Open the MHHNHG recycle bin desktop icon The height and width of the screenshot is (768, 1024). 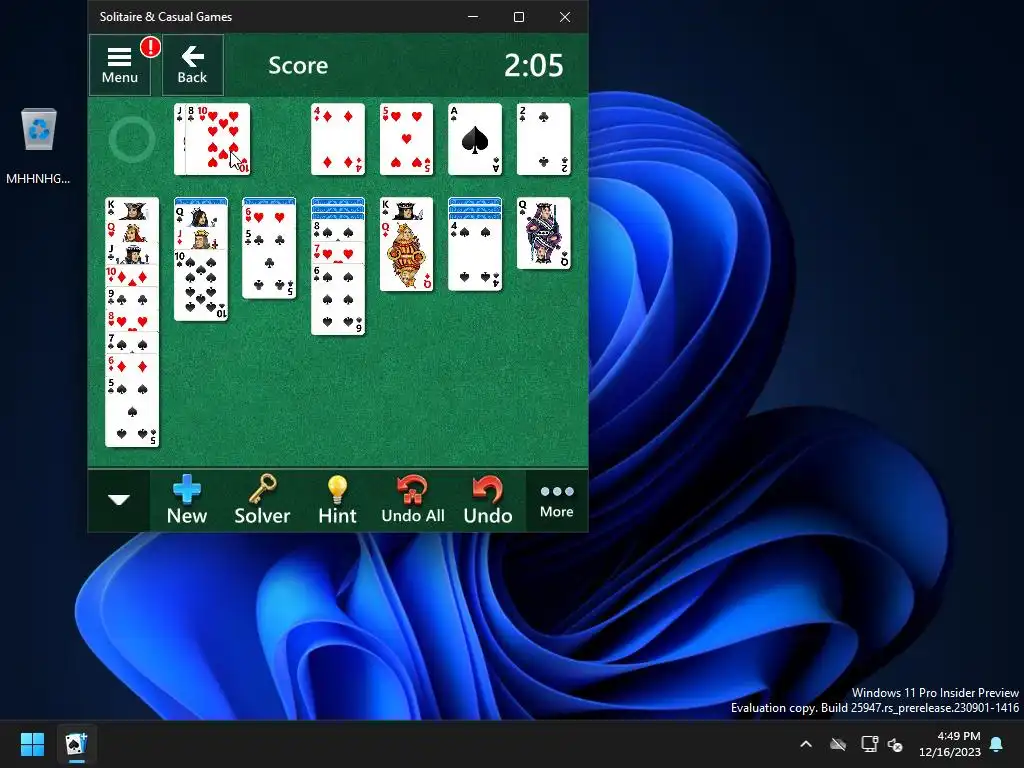click(x=39, y=145)
